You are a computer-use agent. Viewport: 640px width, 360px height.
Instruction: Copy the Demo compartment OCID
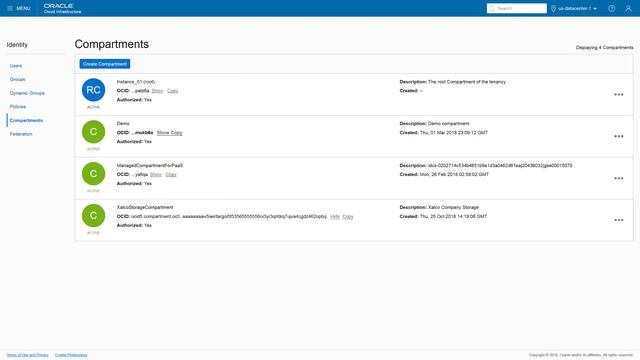coord(176,133)
